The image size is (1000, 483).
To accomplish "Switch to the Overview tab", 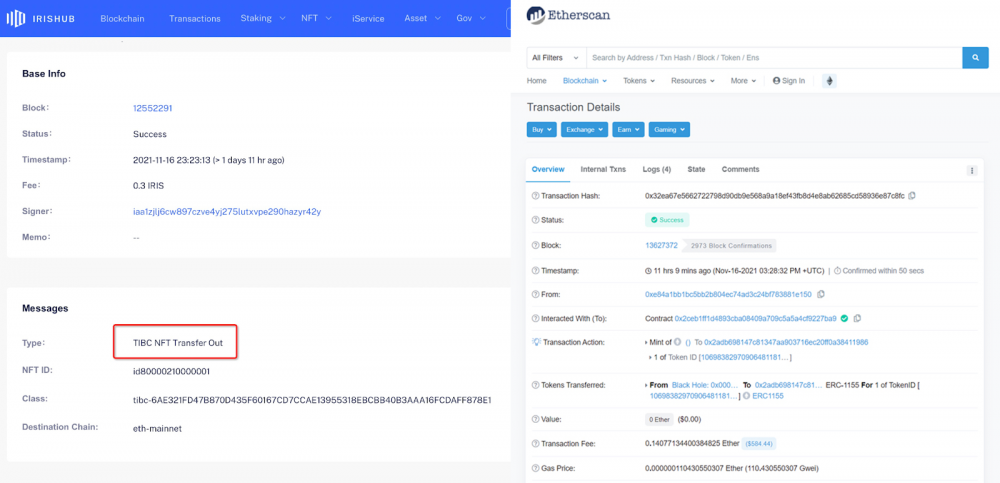I will point(548,170).
